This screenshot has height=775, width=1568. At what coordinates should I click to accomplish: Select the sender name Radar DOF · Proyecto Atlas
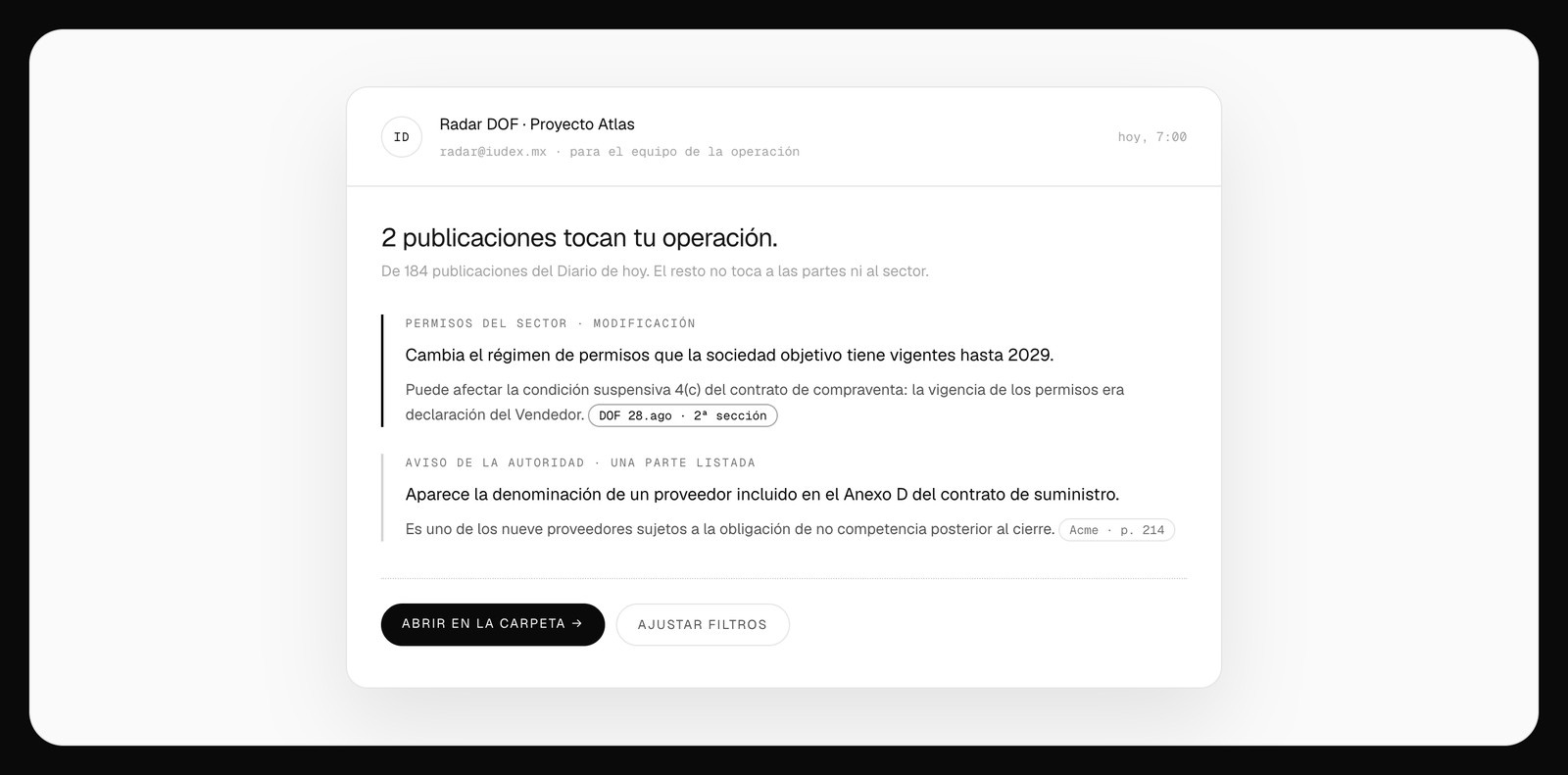click(x=537, y=124)
